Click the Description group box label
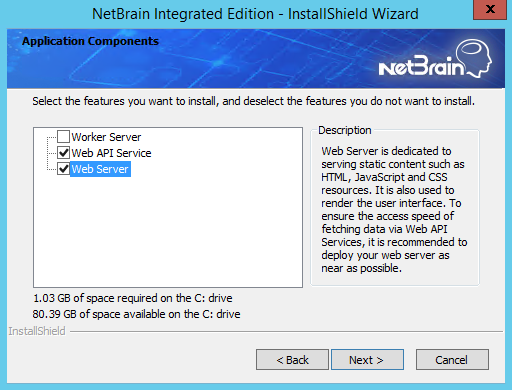Screen dimensions: 512x390 (x=345, y=130)
